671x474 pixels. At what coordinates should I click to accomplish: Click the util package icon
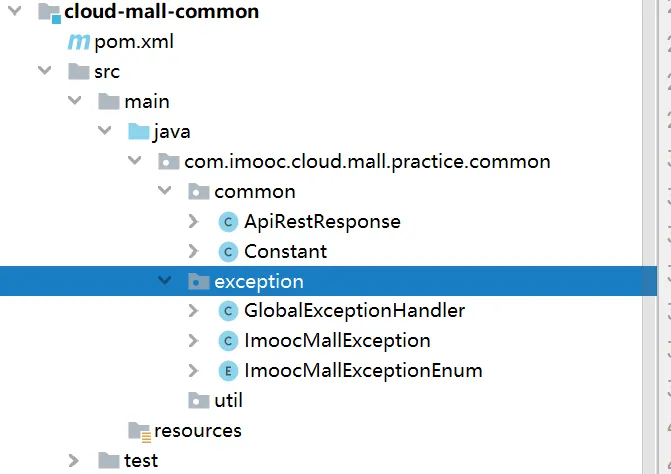click(x=198, y=401)
